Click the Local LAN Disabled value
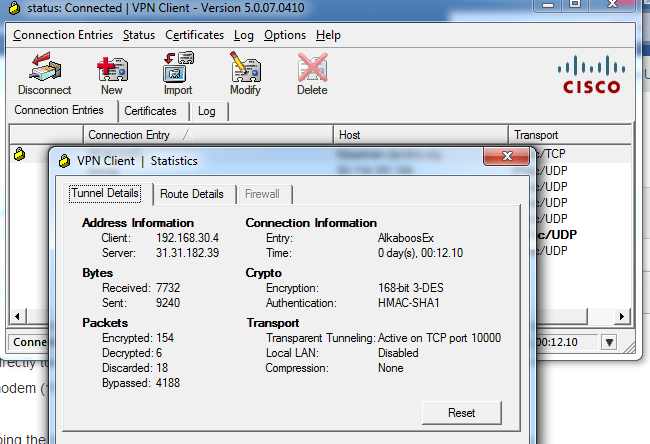The width and height of the screenshot is (650, 444). [398, 353]
